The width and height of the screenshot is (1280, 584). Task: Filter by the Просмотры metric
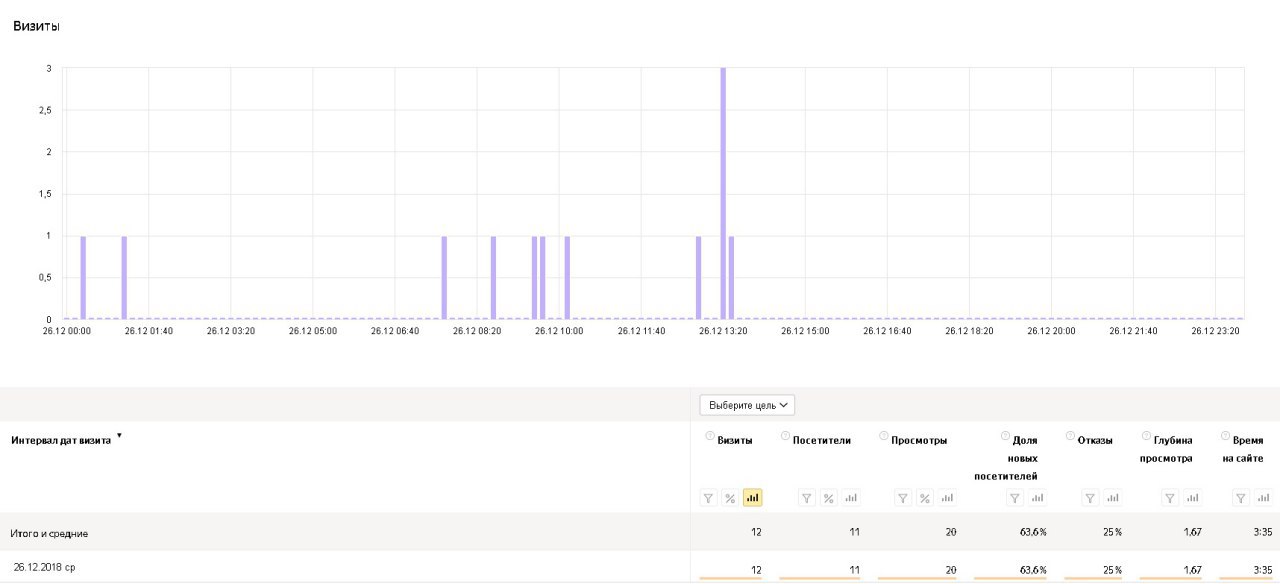coord(902,498)
